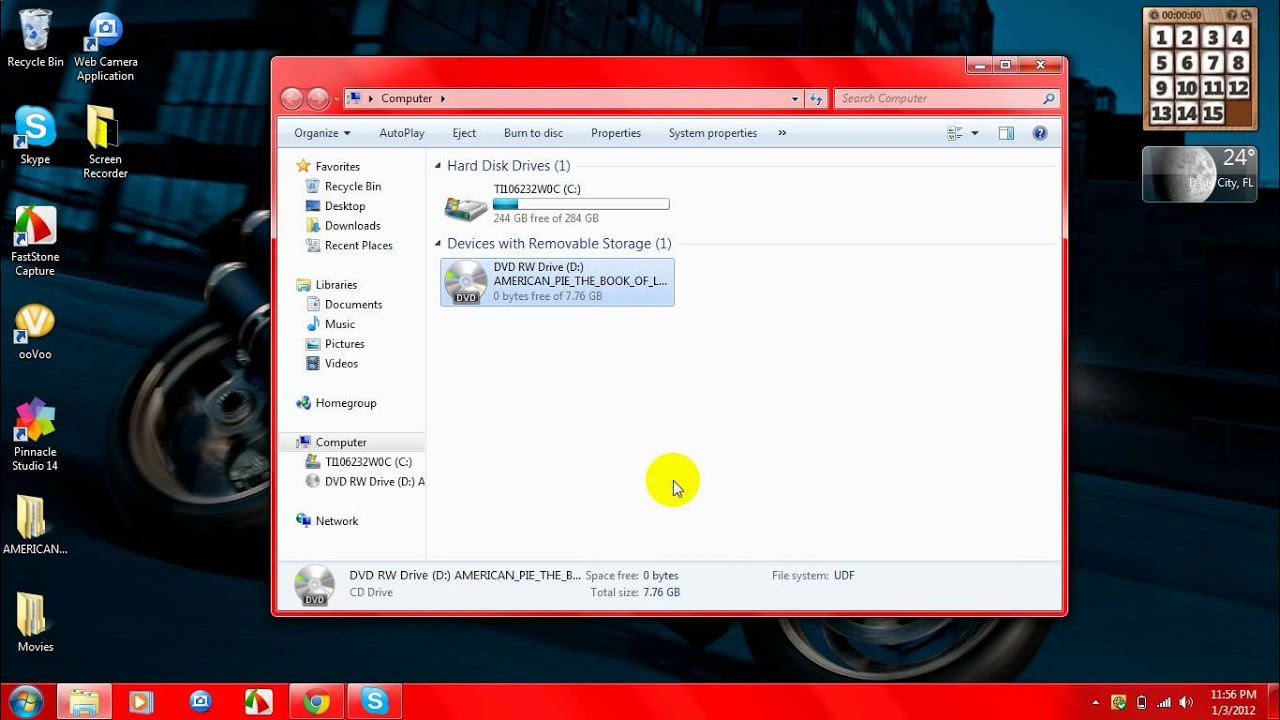Open the Help question mark icon
Viewport: 1280px width, 720px height.
point(1039,133)
